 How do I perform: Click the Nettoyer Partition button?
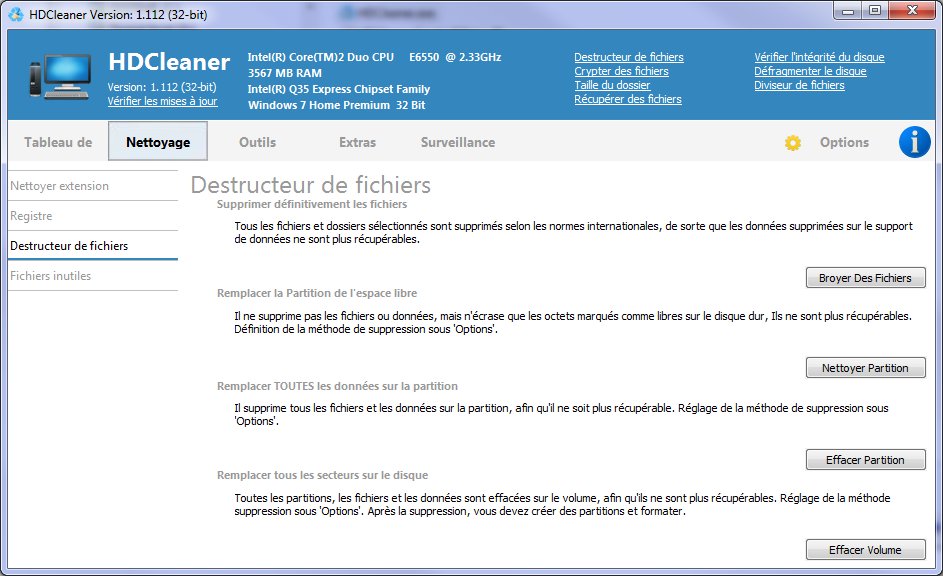pyautogui.click(x=865, y=368)
